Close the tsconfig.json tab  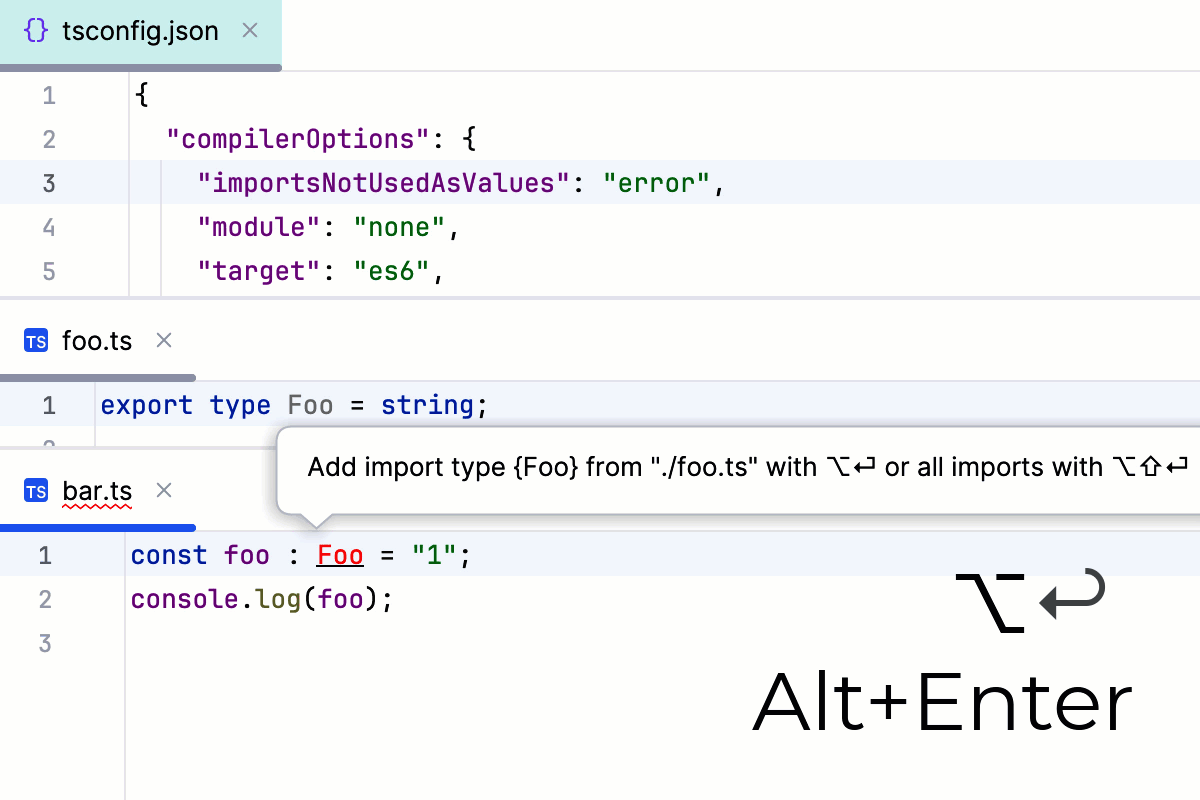point(249,31)
